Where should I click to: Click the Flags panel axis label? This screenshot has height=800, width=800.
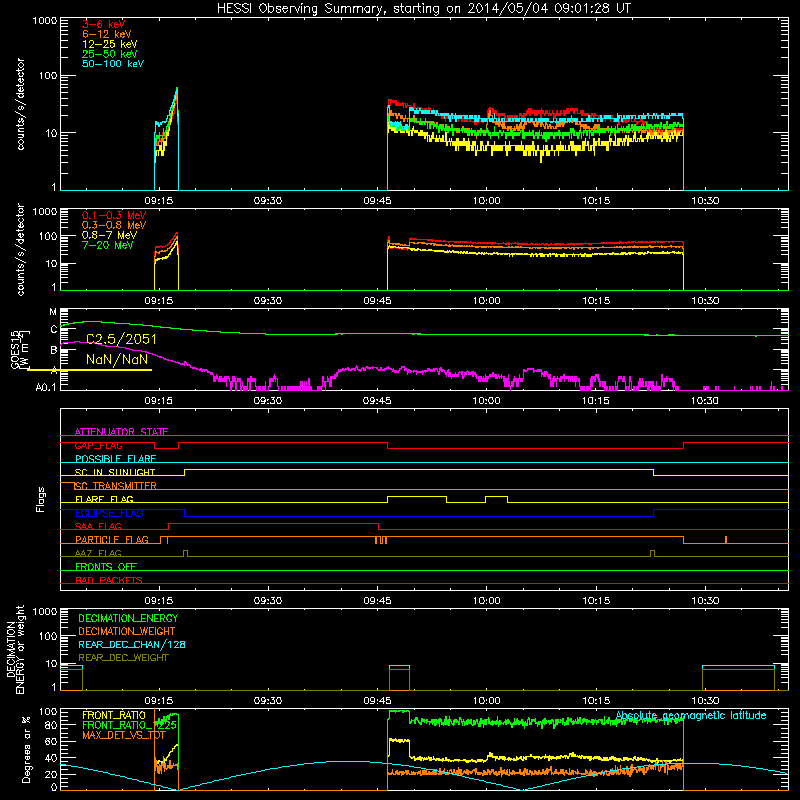[x=41, y=499]
